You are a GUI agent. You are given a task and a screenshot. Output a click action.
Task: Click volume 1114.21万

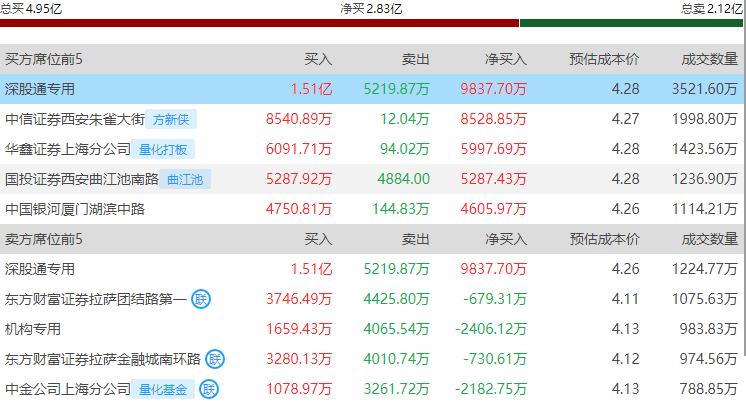tap(705, 209)
